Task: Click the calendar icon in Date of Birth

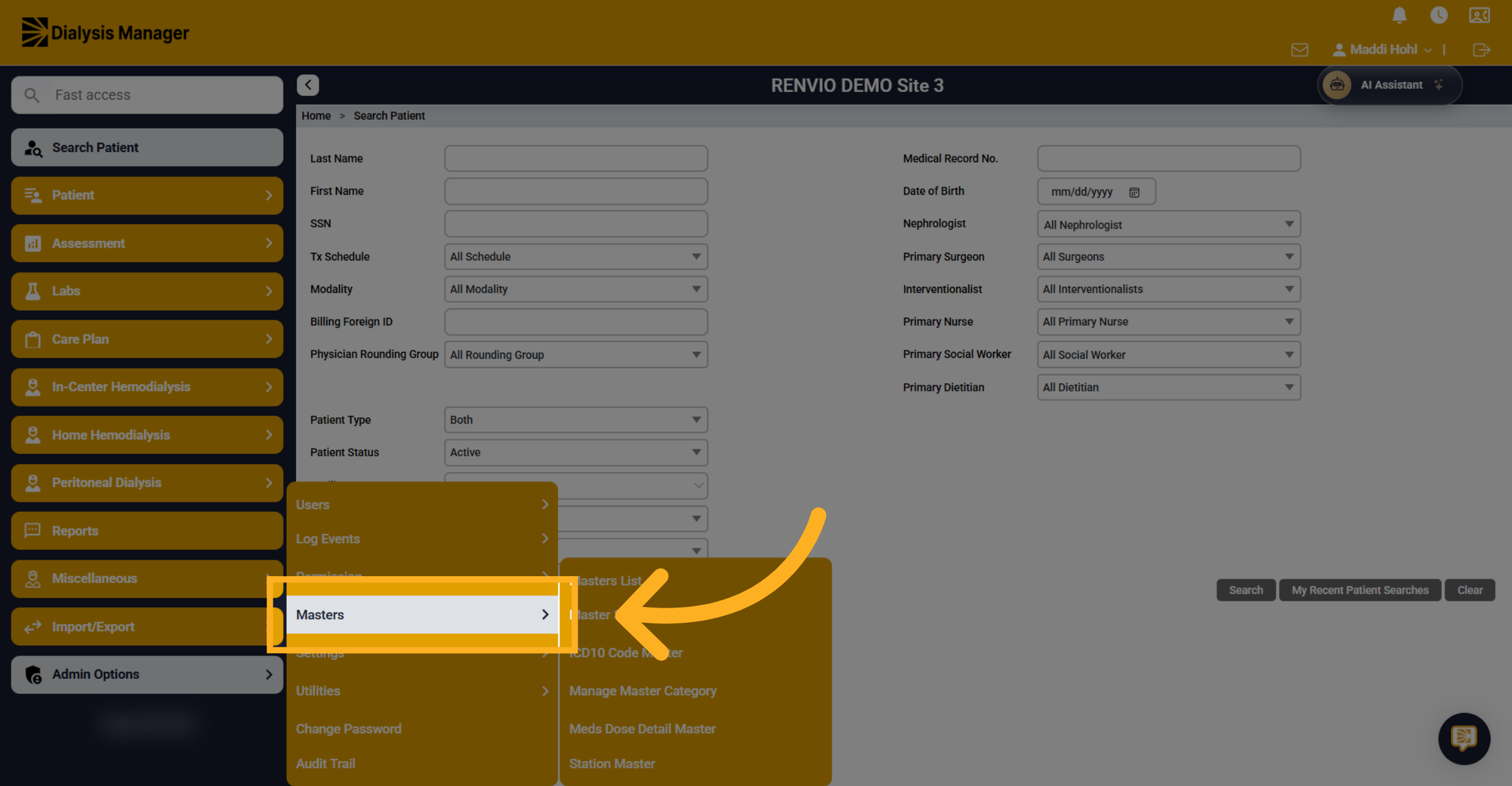Action: point(1134,192)
